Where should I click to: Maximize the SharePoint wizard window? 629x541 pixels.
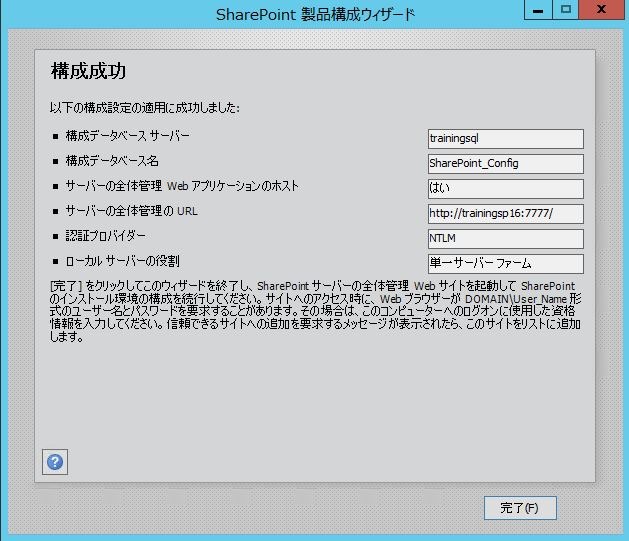coord(566,10)
